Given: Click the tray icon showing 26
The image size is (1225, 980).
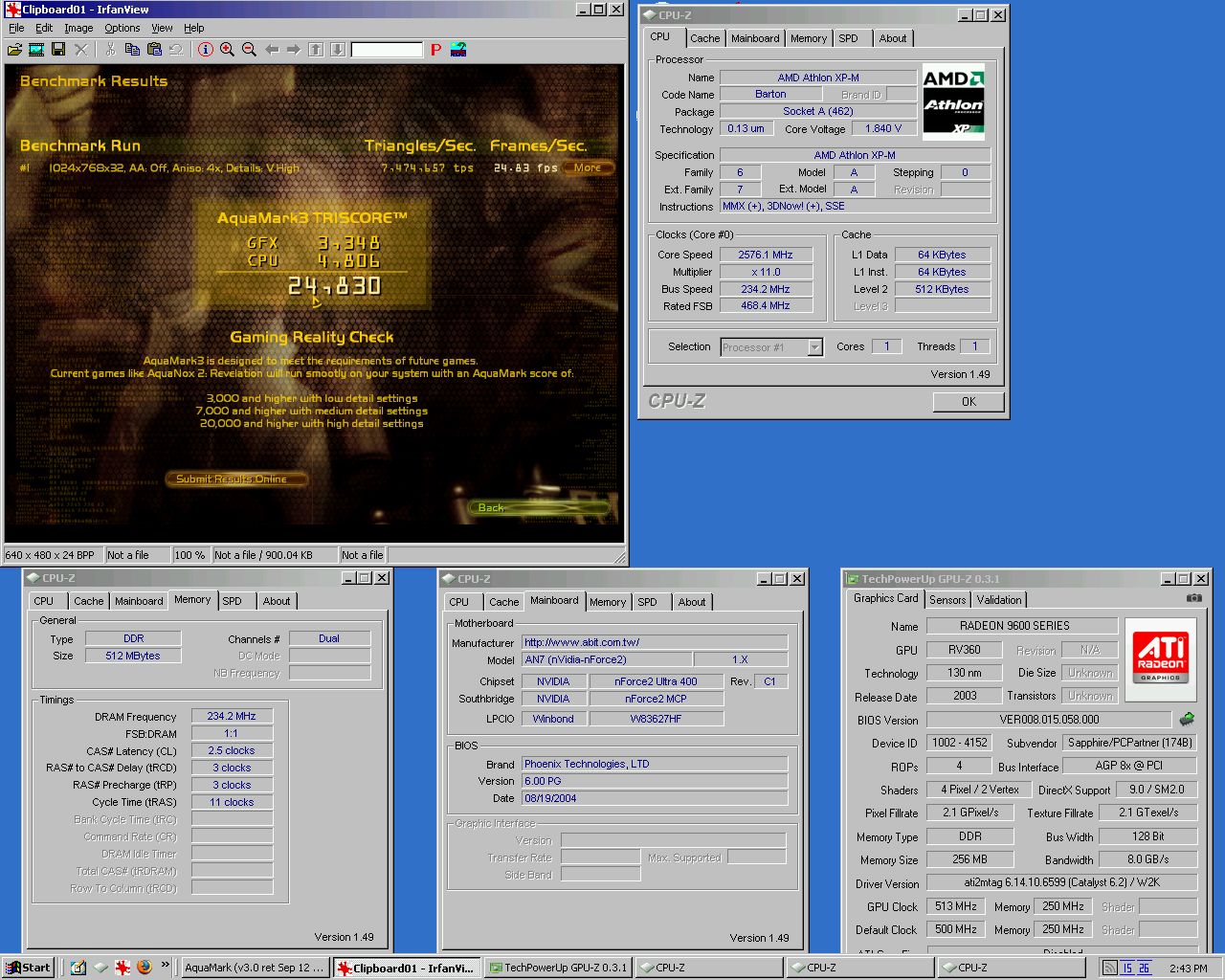Looking at the screenshot, I should coord(1144,968).
